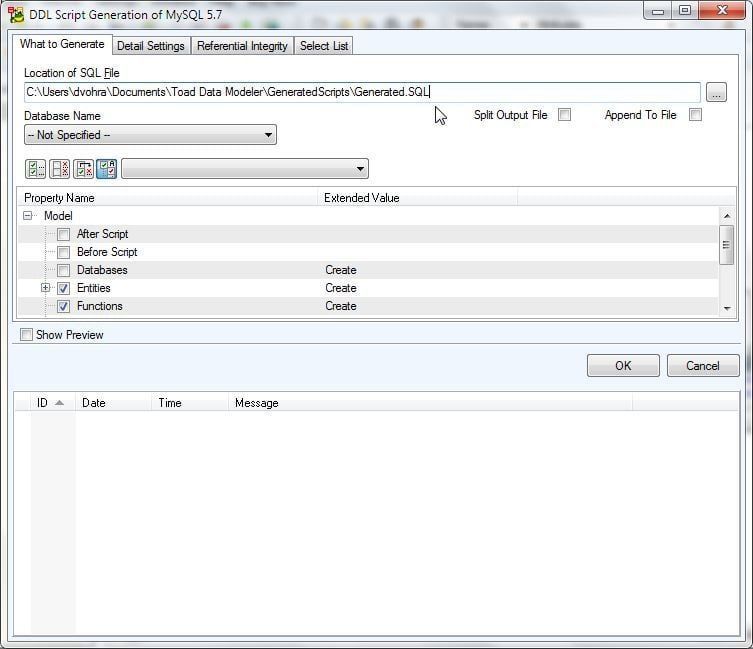Select the Functions row label
This screenshot has height=649, width=753.
99,306
